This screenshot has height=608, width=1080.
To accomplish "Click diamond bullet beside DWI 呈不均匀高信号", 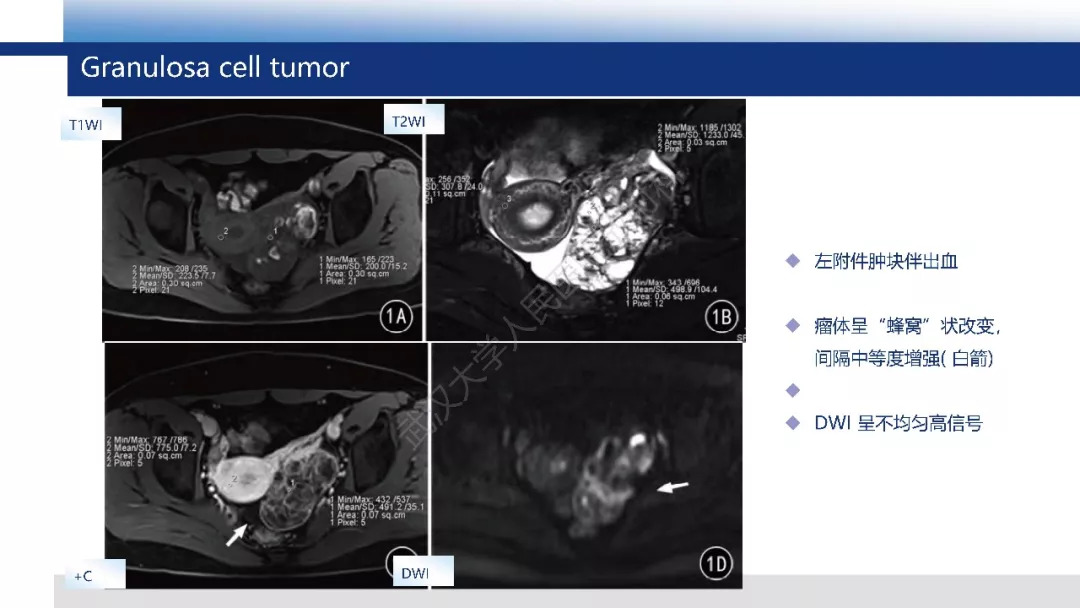I will [793, 422].
